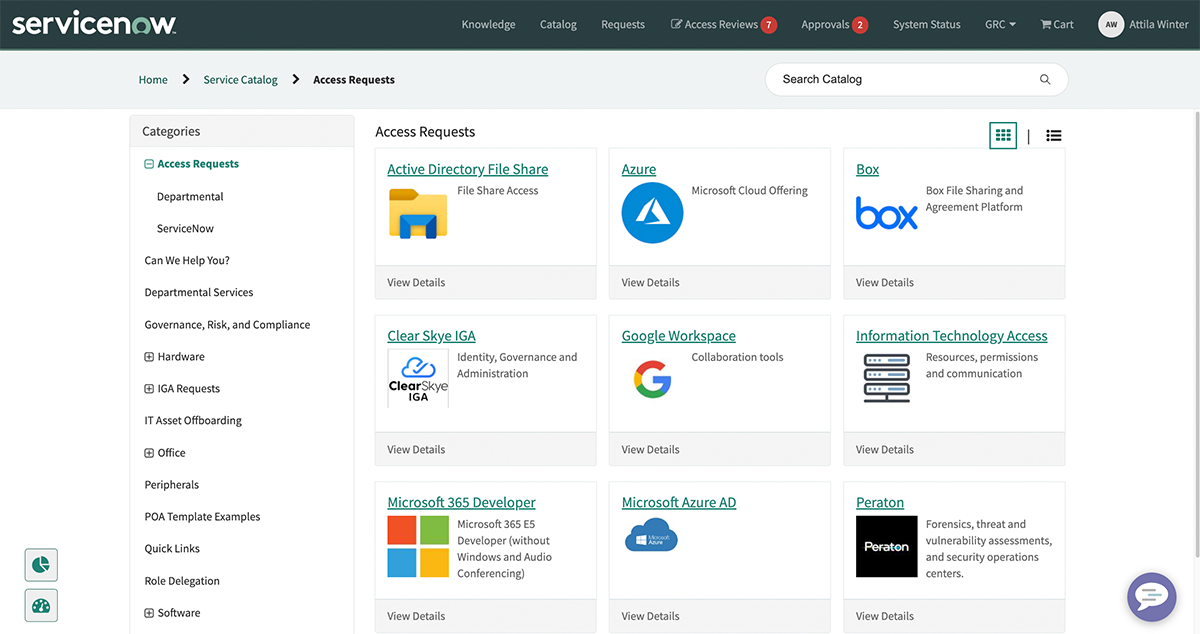
Task: Click the Active Directory File Share folder icon
Action: (418, 212)
